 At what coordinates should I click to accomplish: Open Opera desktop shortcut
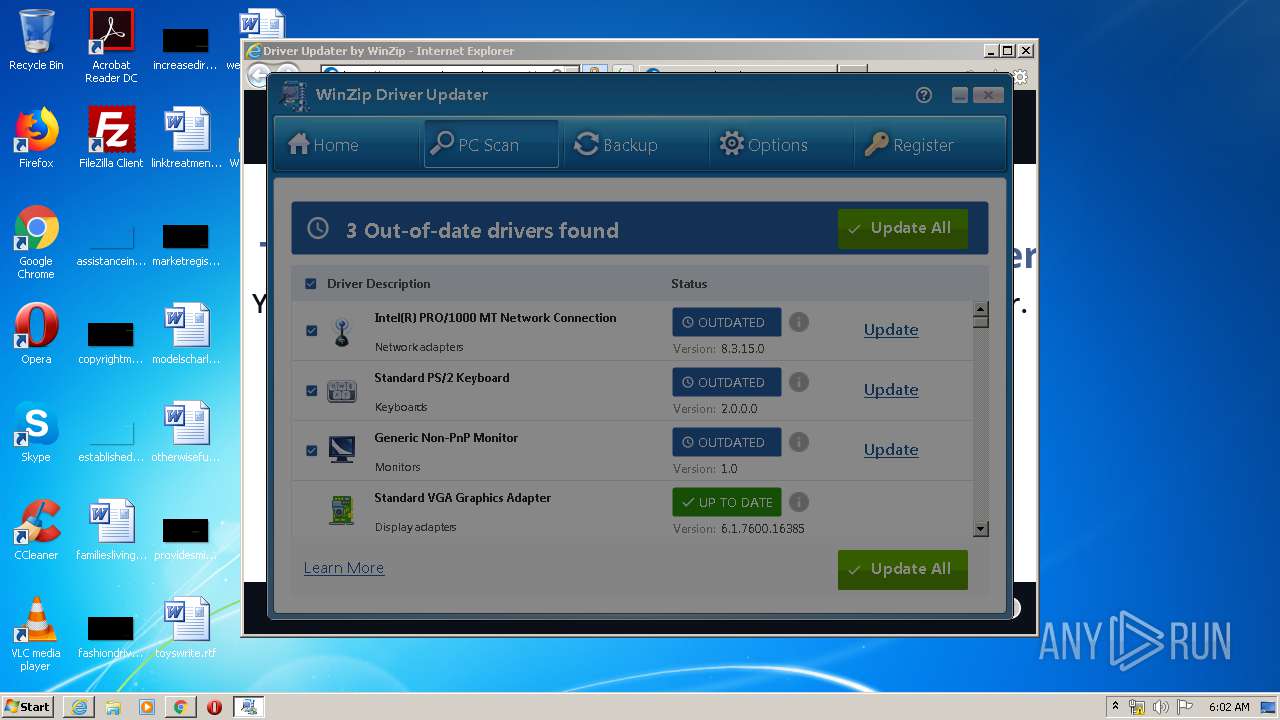(x=36, y=333)
